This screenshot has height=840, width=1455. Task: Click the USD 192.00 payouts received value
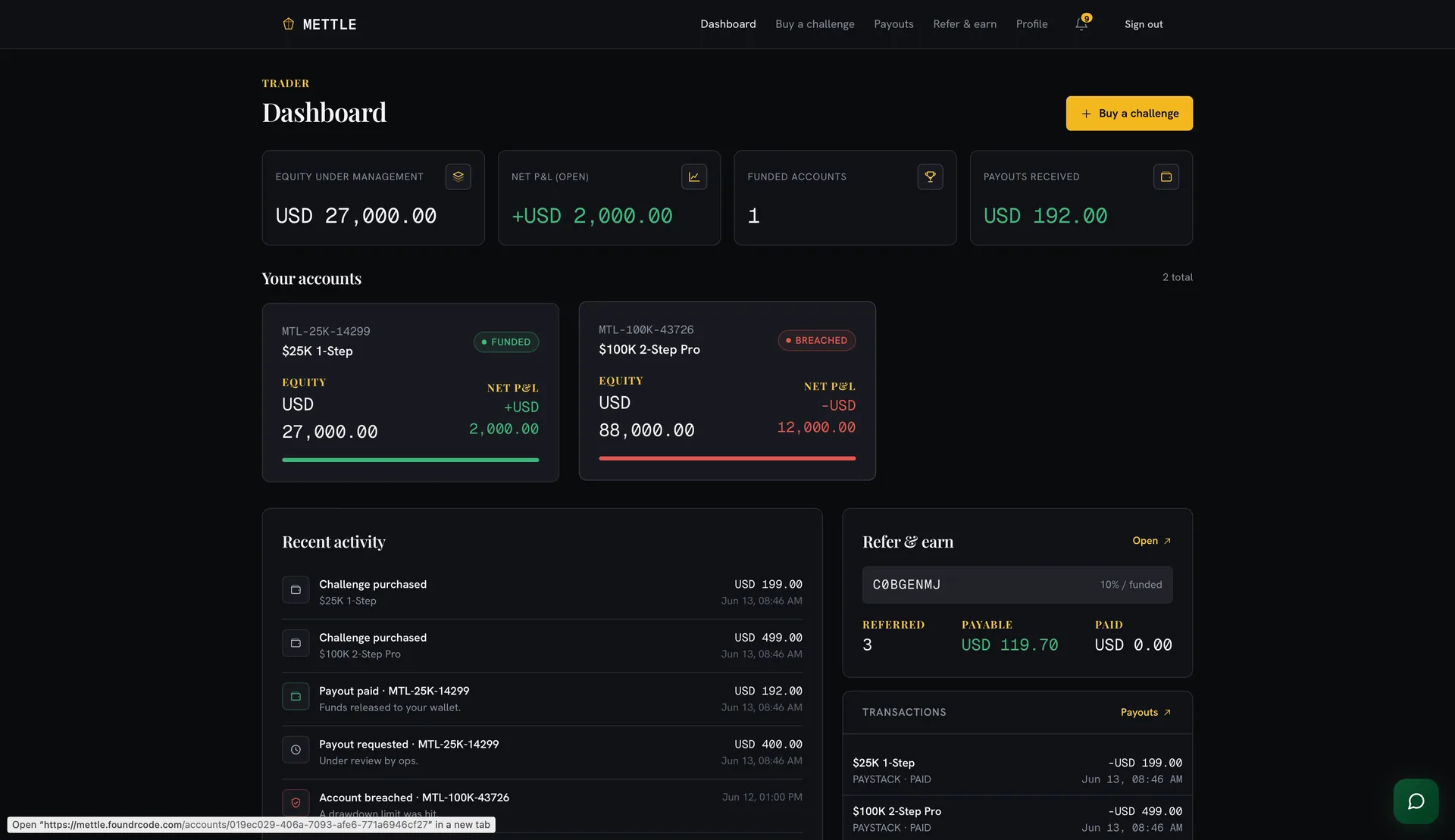click(1045, 216)
